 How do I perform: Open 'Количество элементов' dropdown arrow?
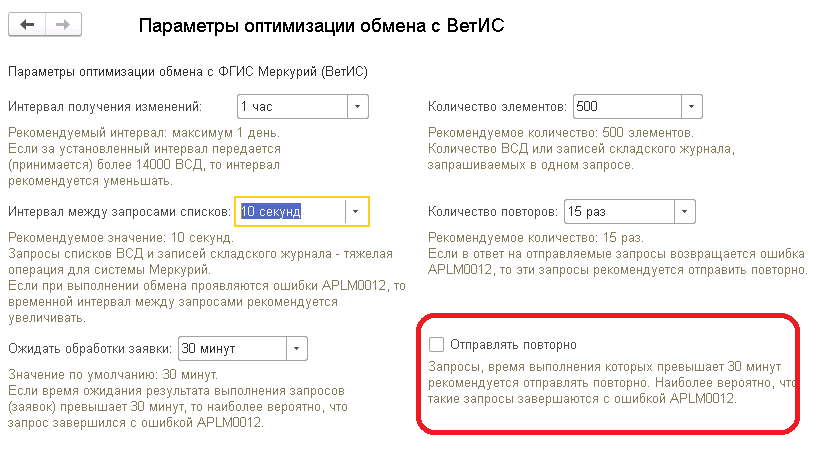(x=691, y=107)
